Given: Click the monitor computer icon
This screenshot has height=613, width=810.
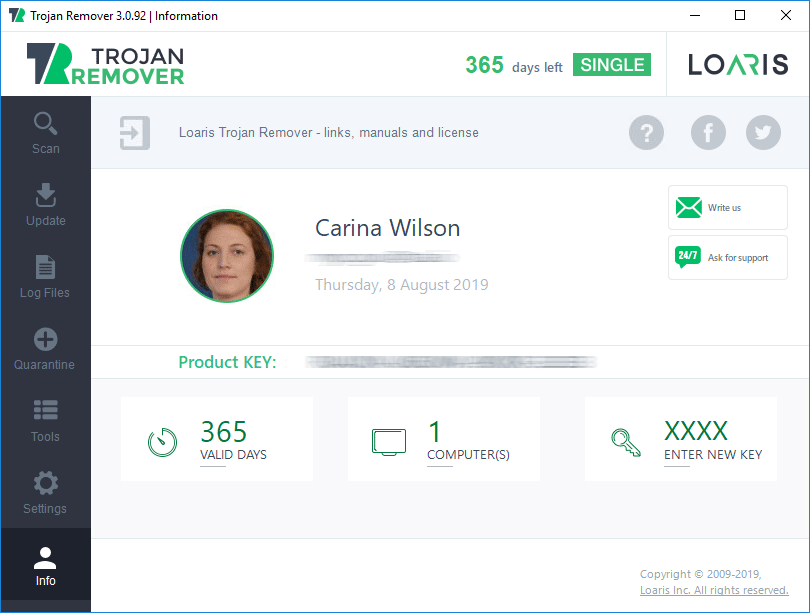Looking at the screenshot, I should pos(389,442).
